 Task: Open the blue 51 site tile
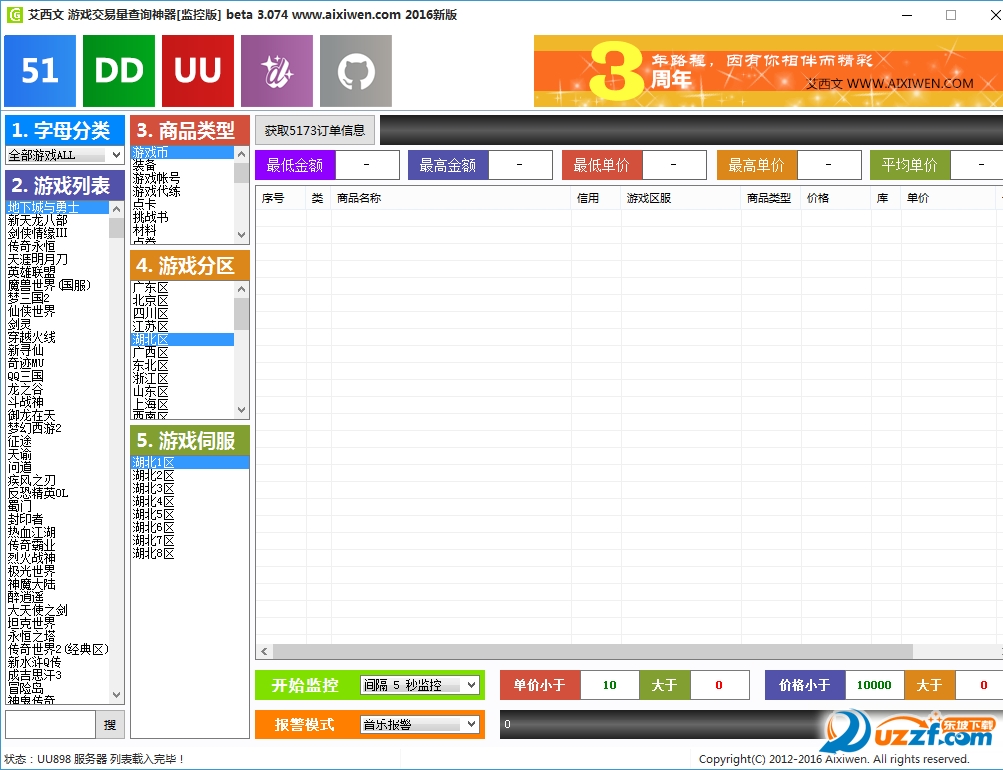[40, 71]
